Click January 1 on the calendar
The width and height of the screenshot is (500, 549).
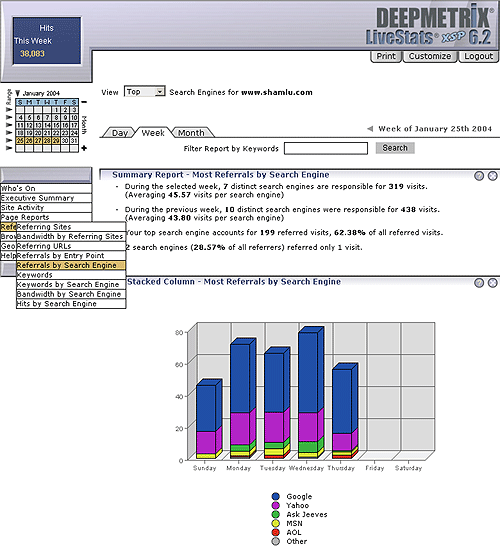point(56,110)
